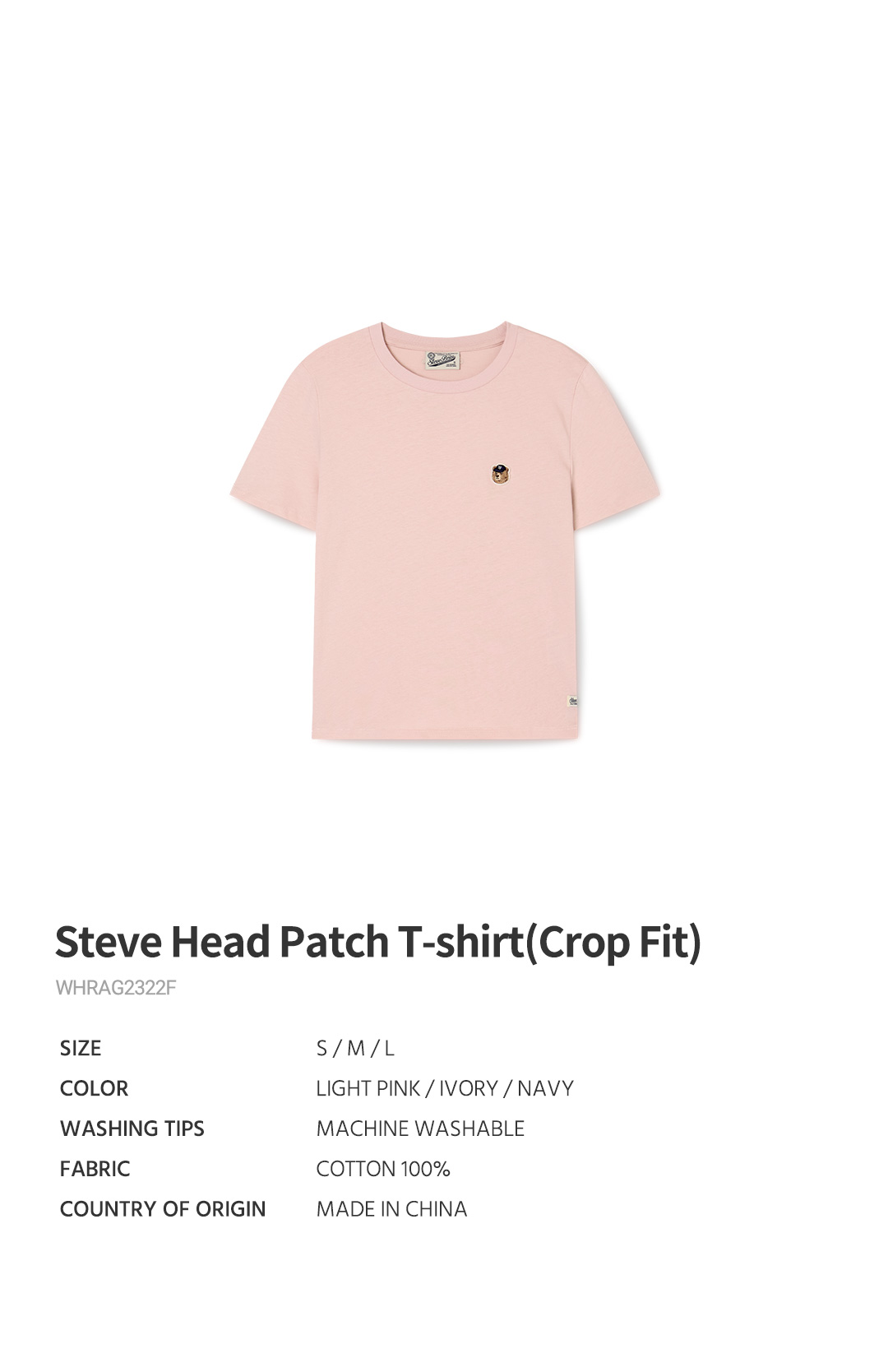Click the WASHING TIPS label
Screen dimensions: 888x1372
point(132,1129)
